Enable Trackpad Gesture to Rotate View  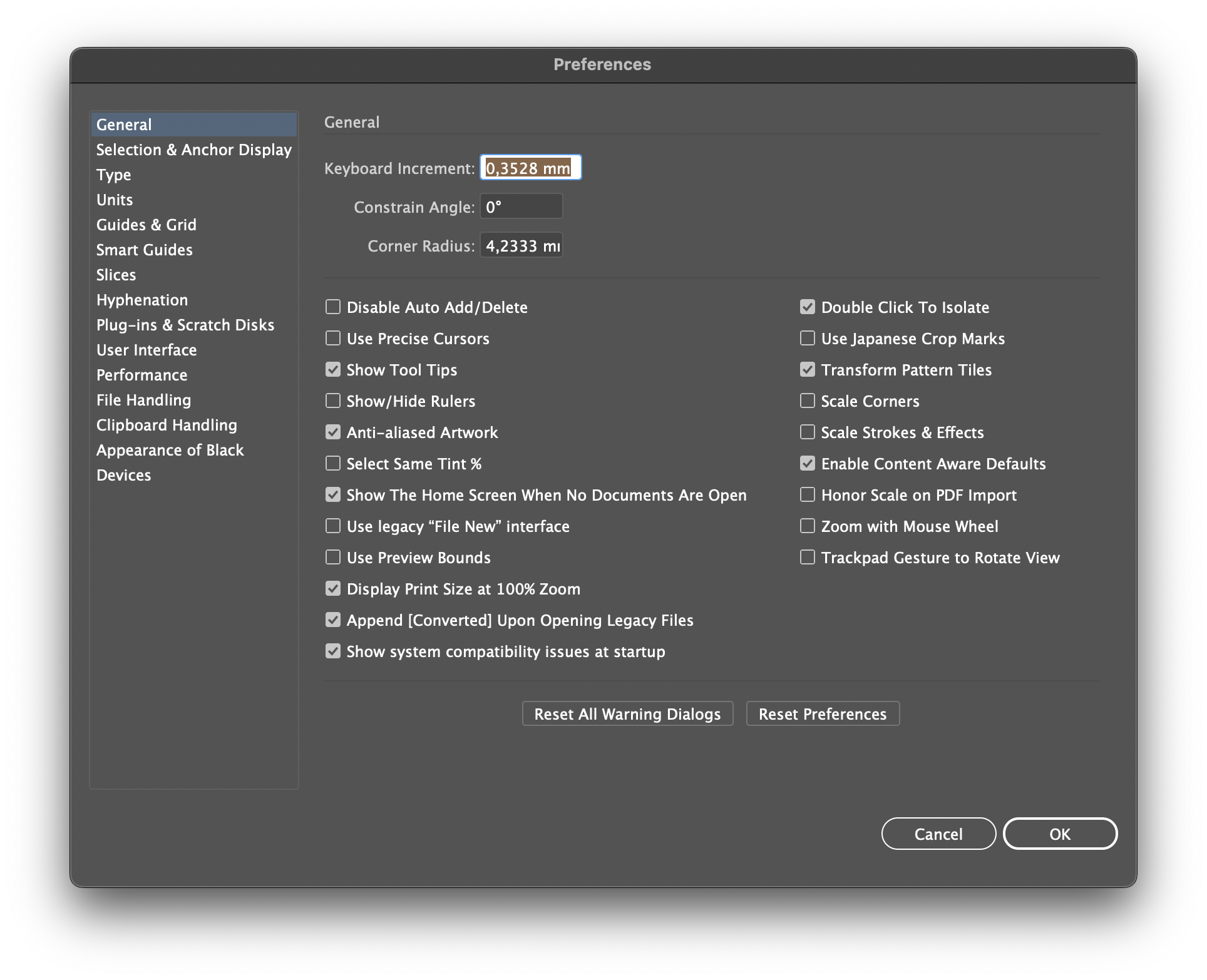pyautogui.click(x=808, y=558)
